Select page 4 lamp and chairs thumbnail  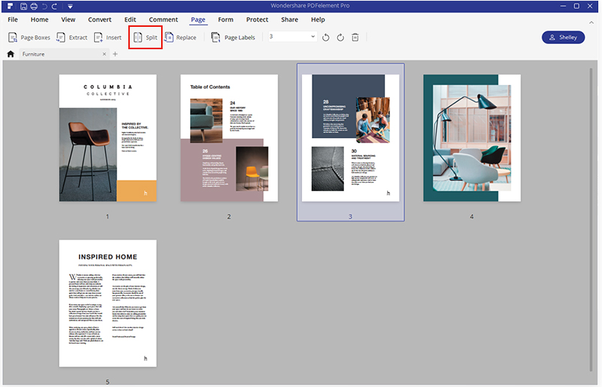(472, 138)
